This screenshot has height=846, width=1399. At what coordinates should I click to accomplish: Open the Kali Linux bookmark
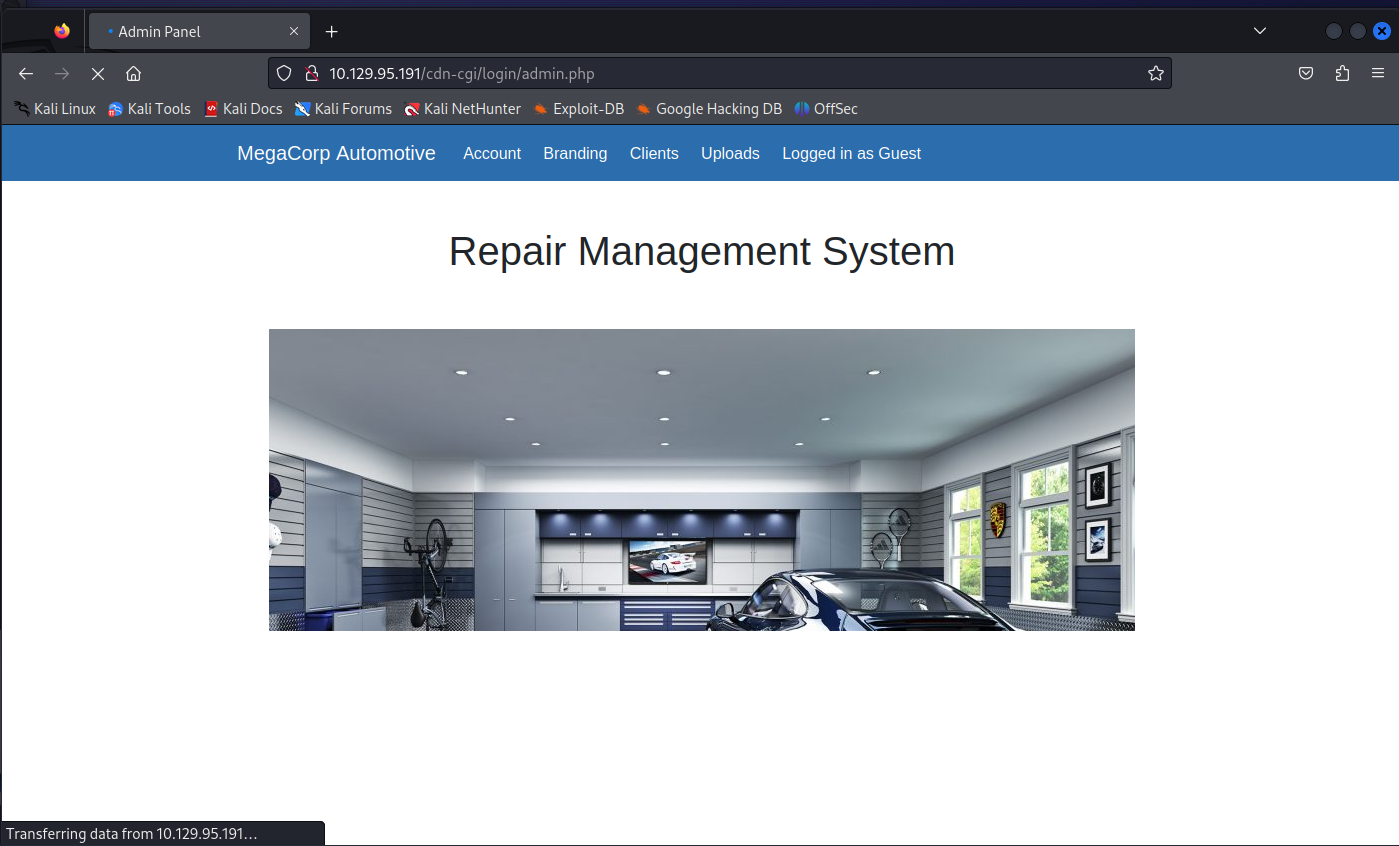[x=55, y=109]
